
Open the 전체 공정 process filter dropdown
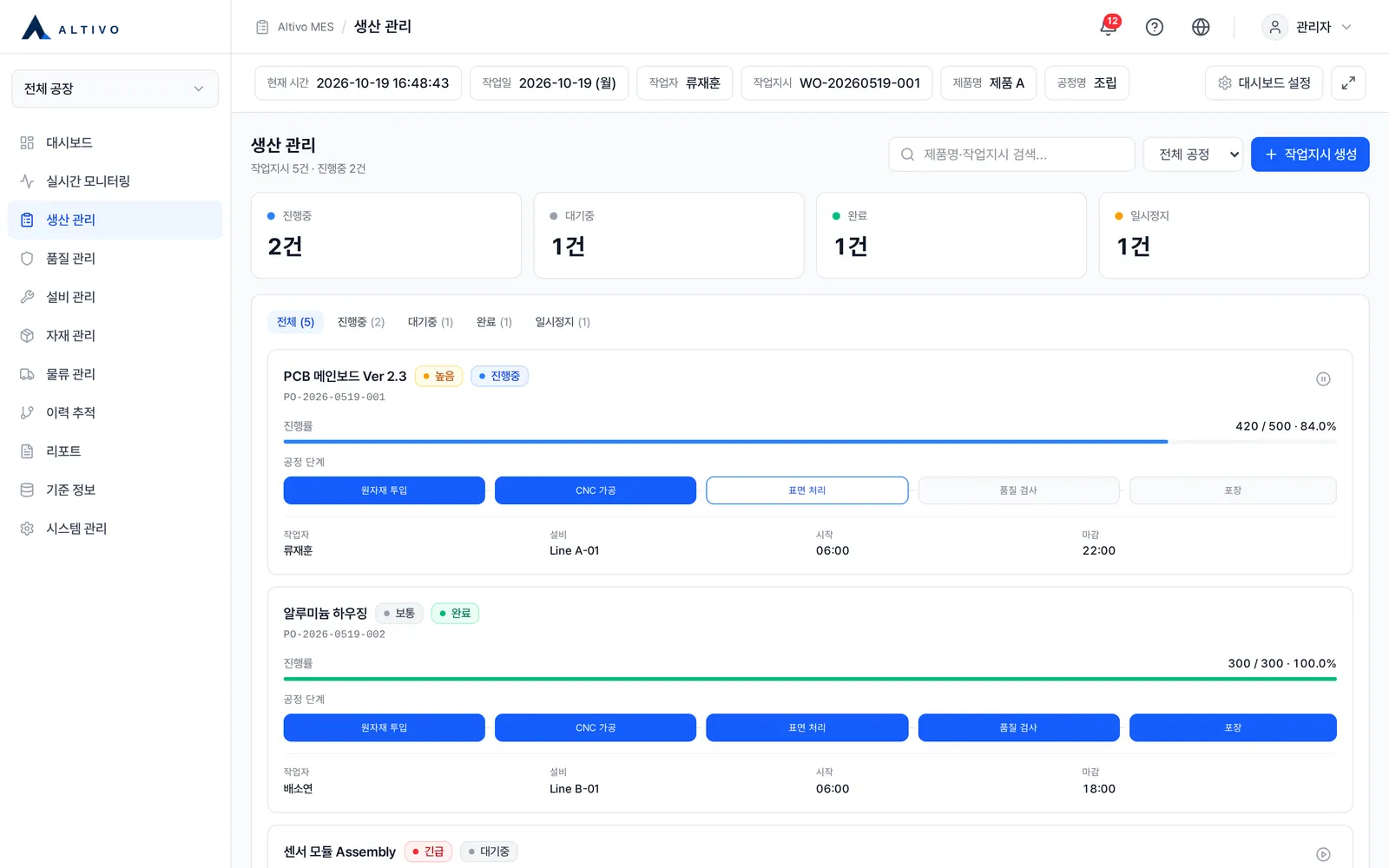tap(1193, 155)
